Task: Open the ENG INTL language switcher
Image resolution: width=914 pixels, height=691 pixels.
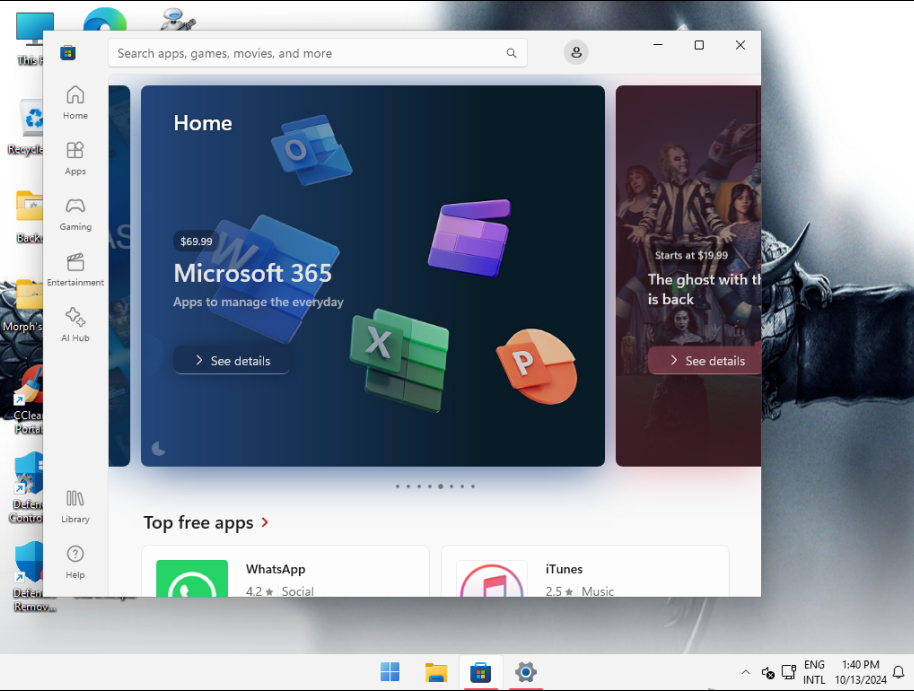Action: point(814,672)
